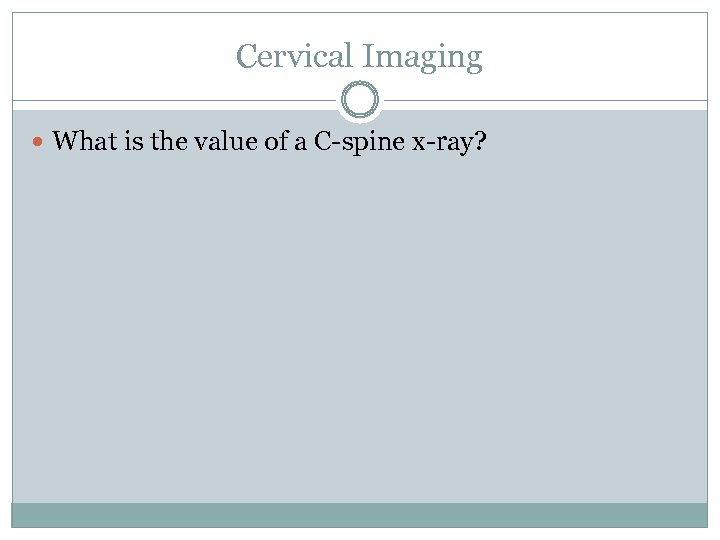Click the word "Imaging" in the title
The height and width of the screenshot is (540, 720).
pos(422,58)
